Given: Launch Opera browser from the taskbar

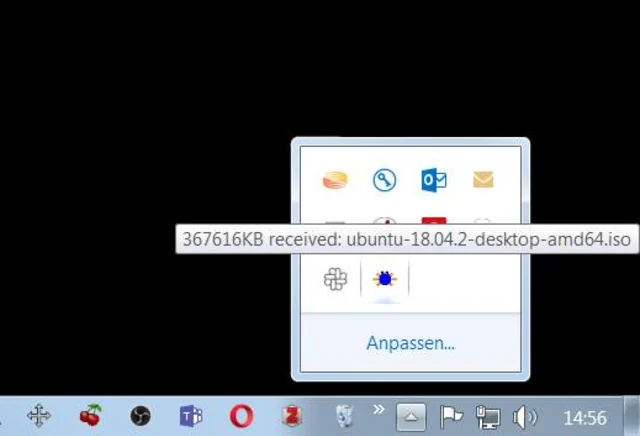Looking at the screenshot, I should 241,416.
